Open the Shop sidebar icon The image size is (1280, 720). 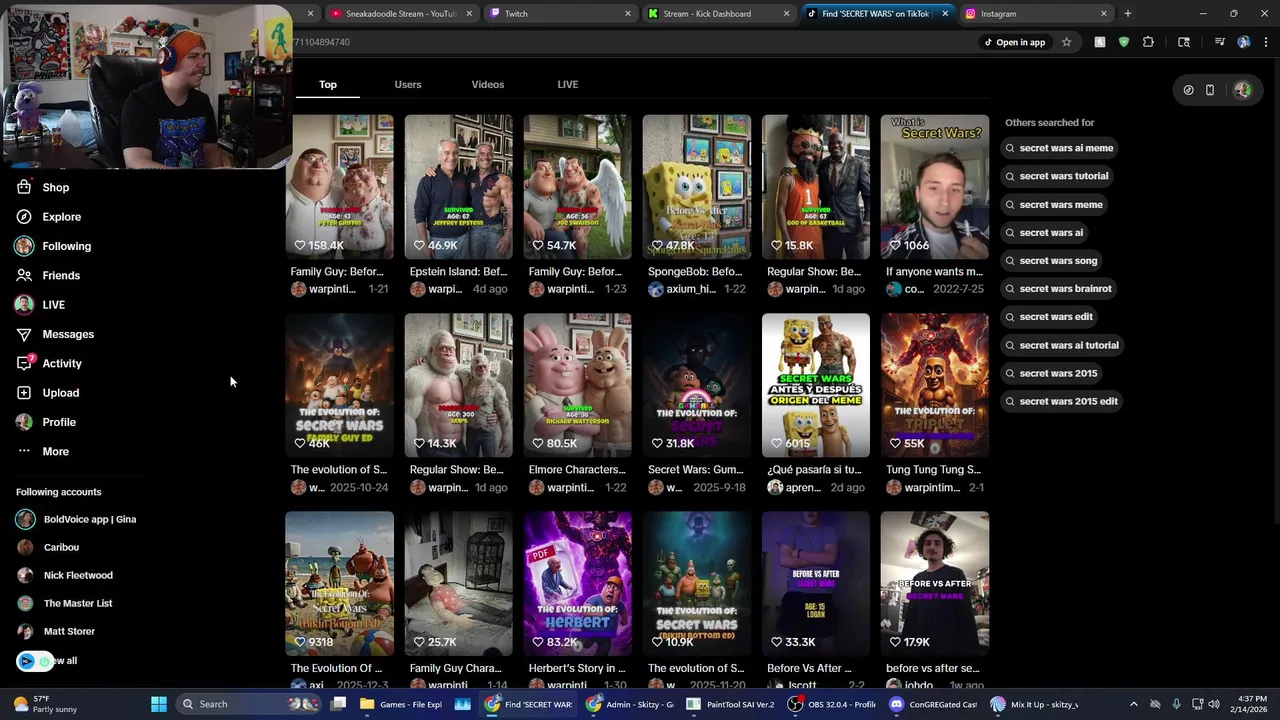point(24,187)
